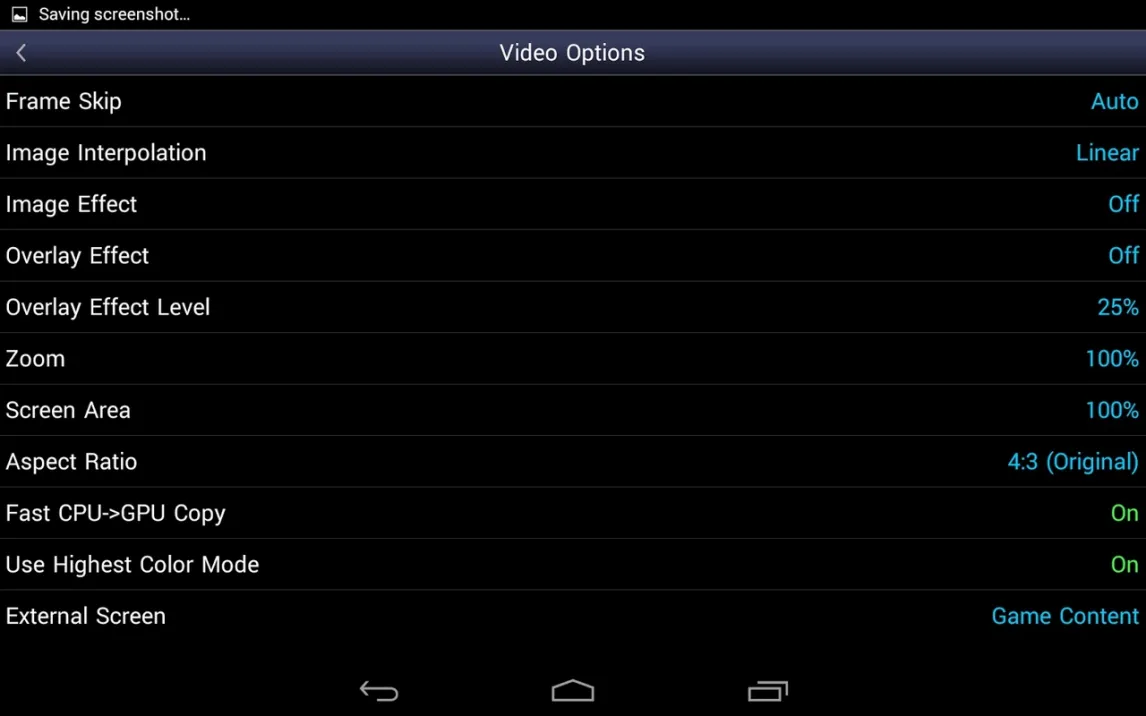
Task: Open Frame Skip Auto selection
Action: [x=1115, y=101]
